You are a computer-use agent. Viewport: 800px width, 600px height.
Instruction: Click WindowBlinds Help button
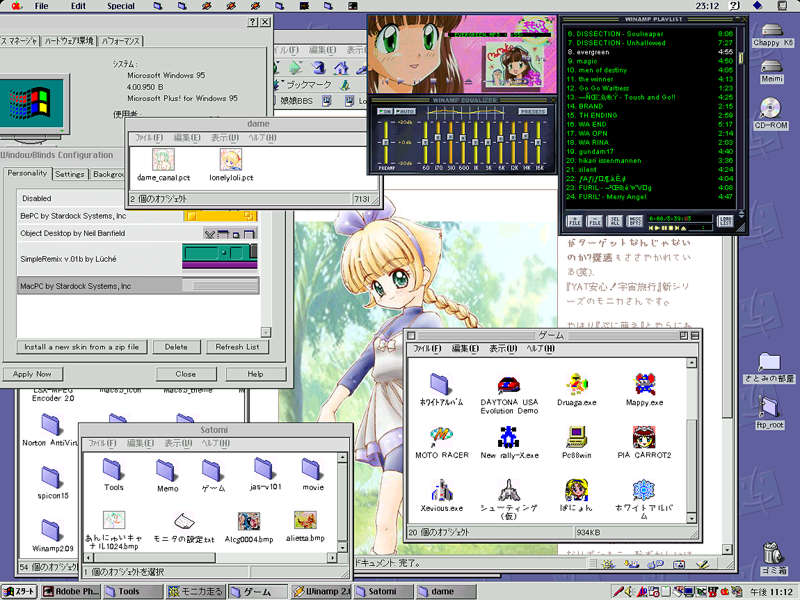point(255,374)
